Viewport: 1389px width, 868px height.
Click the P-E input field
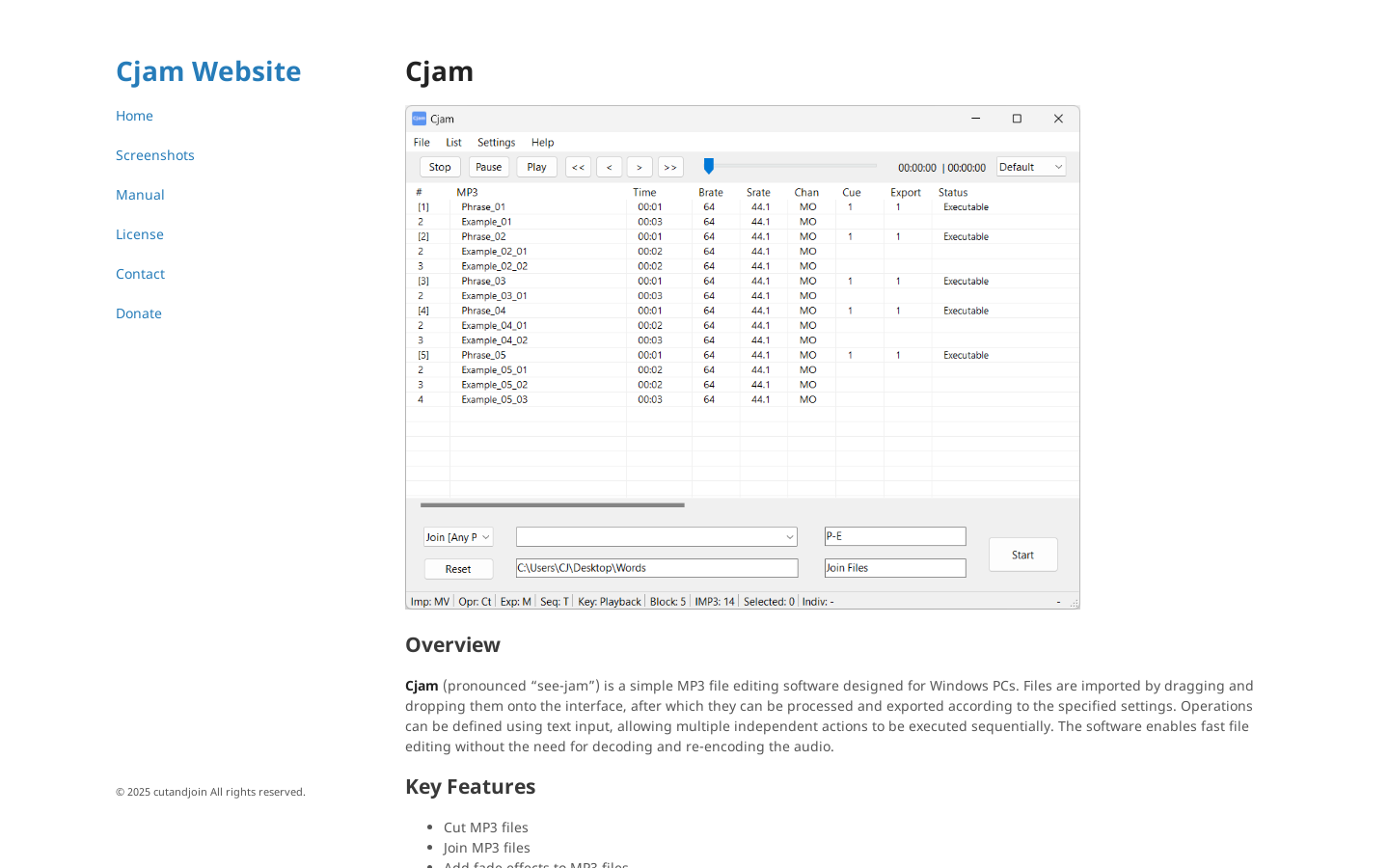pos(895,536)
